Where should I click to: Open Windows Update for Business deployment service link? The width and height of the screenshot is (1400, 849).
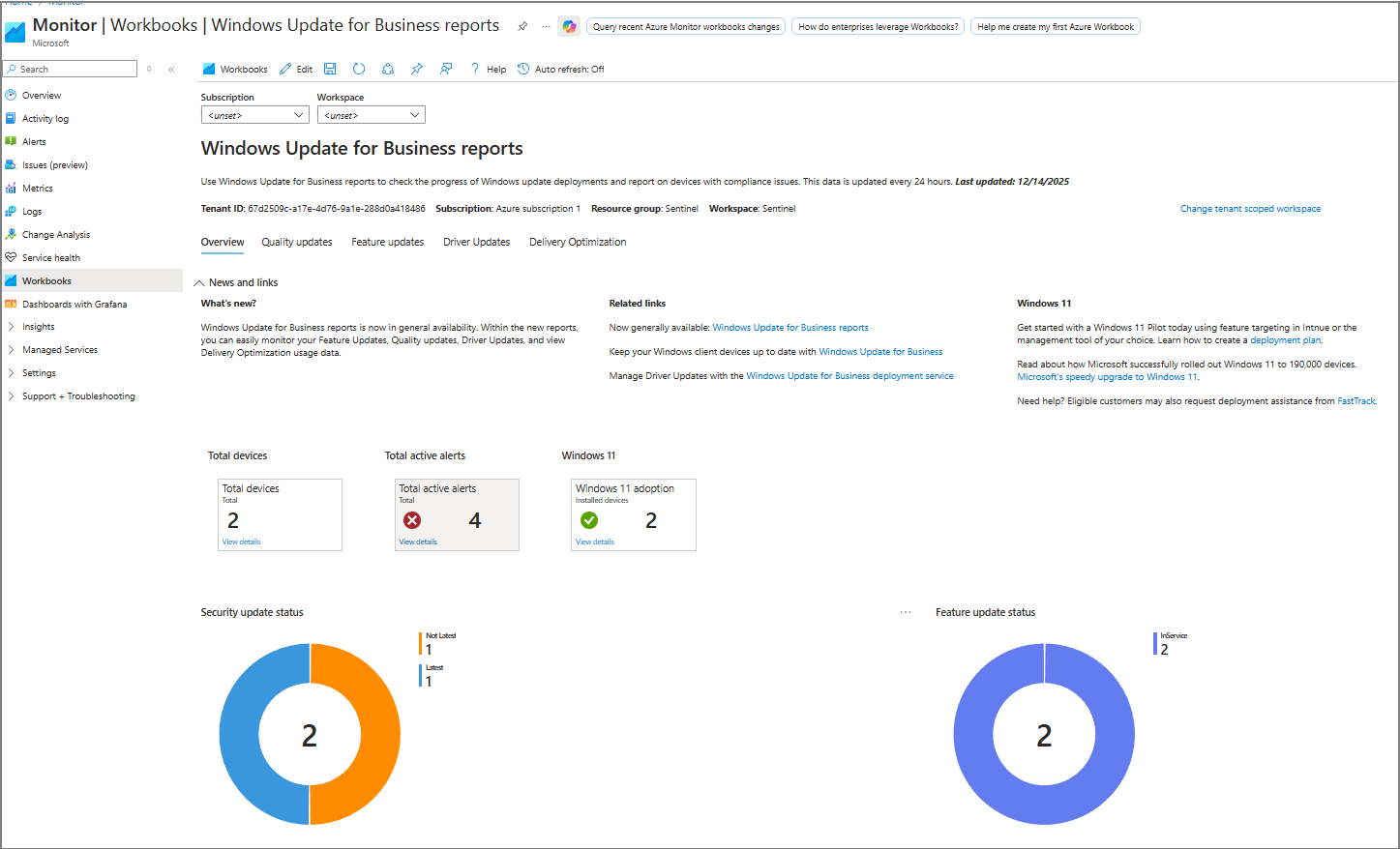849,376
